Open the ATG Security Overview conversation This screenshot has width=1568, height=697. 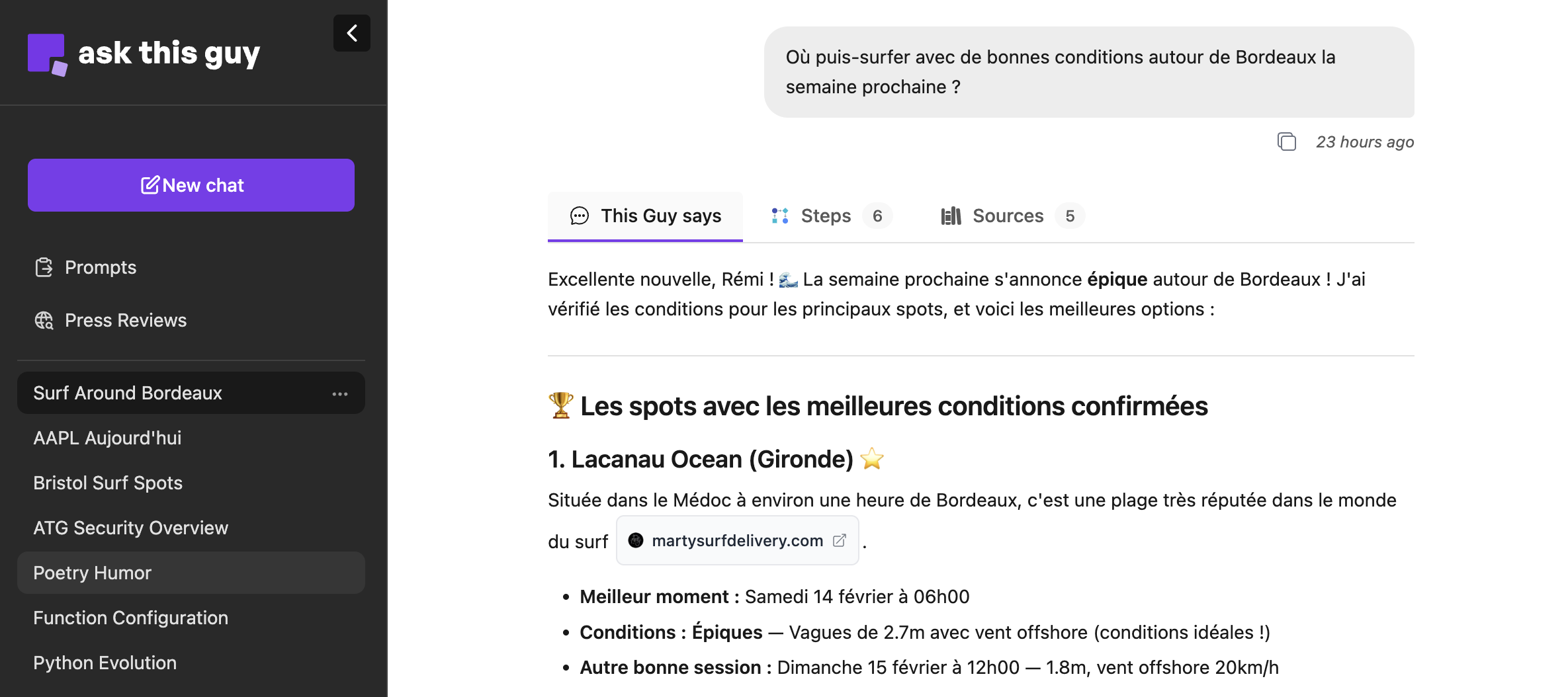130,528
